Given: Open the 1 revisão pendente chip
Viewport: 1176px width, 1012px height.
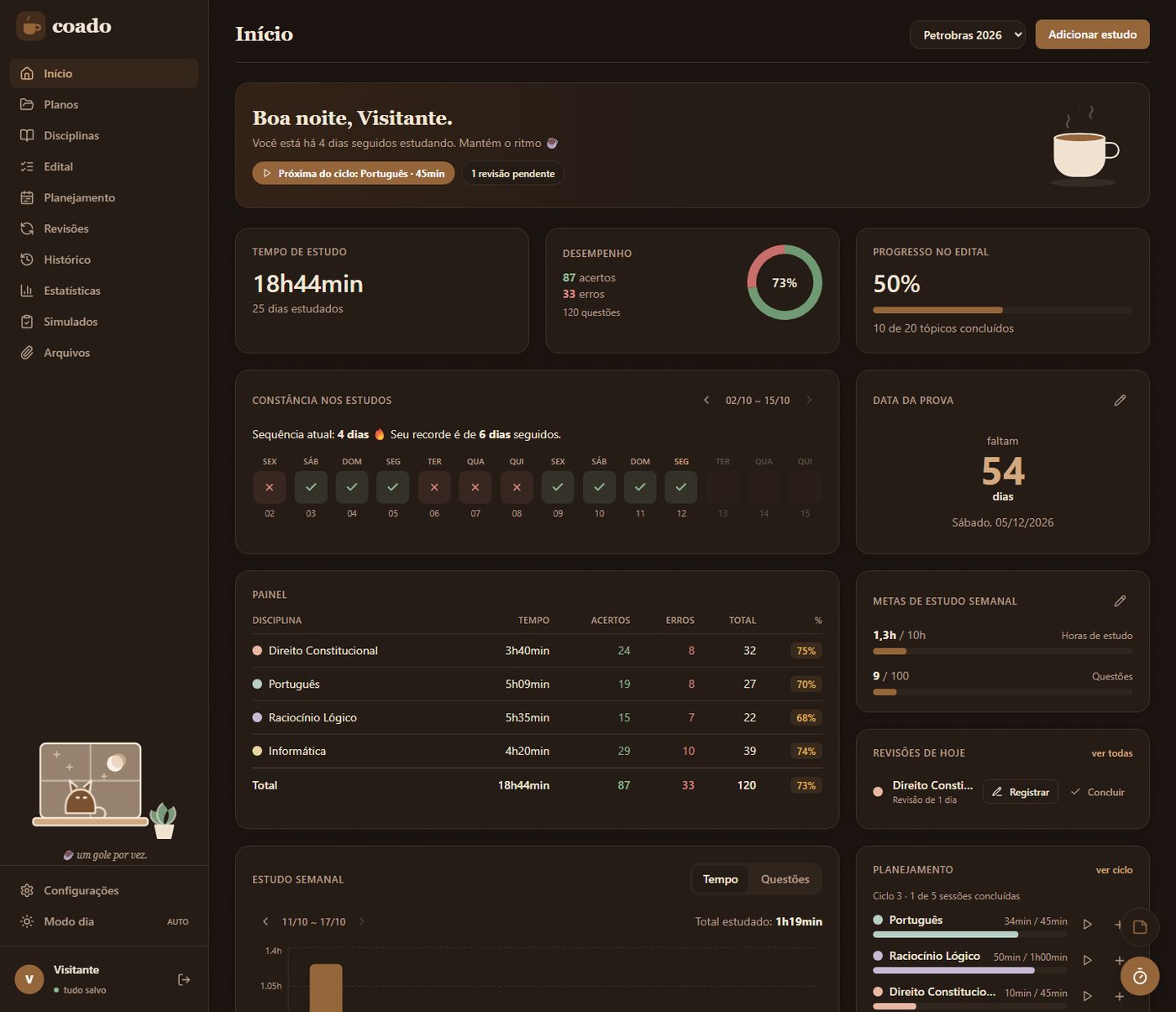Looking at the screenshot, I should point(513,173).
